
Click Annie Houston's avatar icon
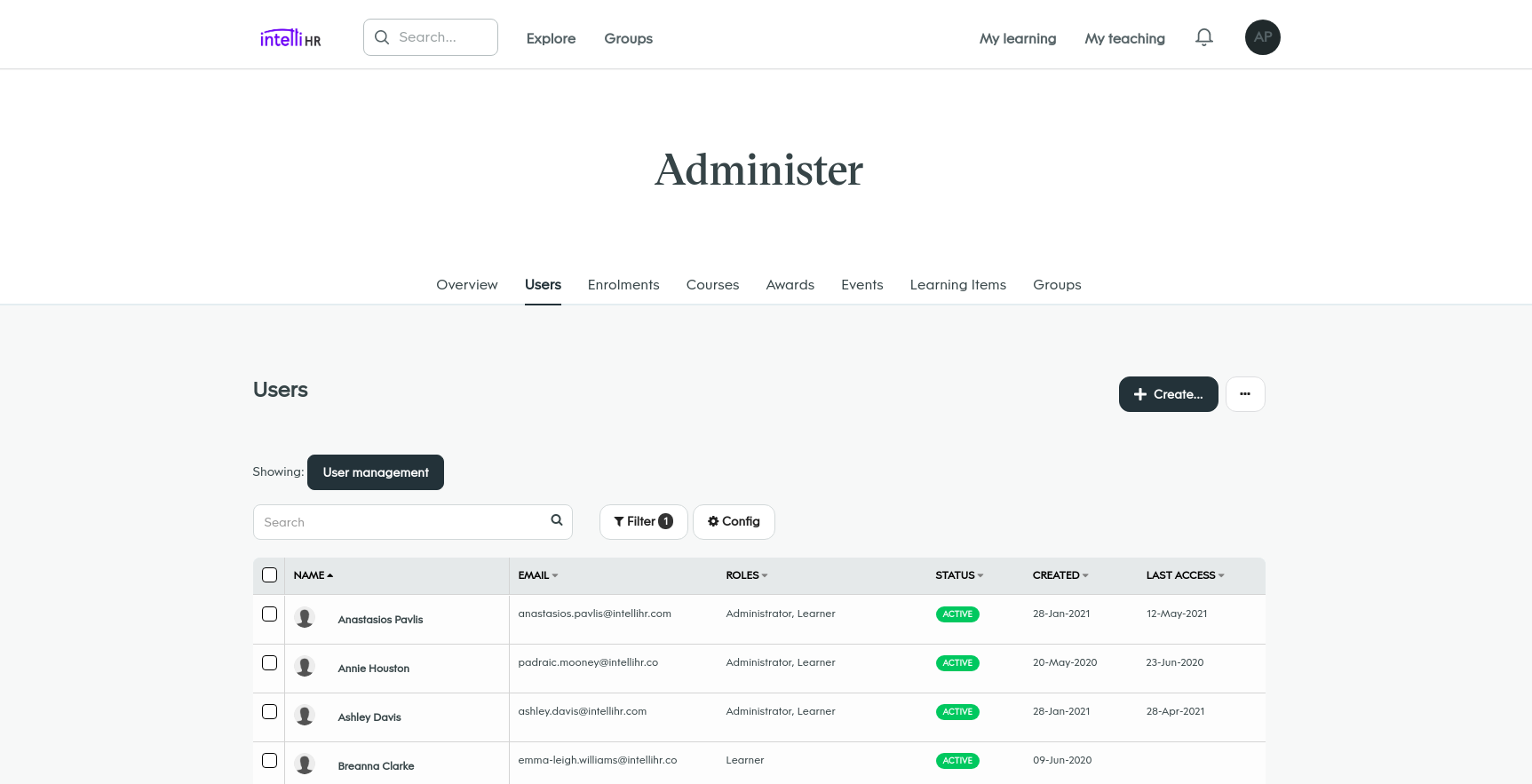point(305,667)
